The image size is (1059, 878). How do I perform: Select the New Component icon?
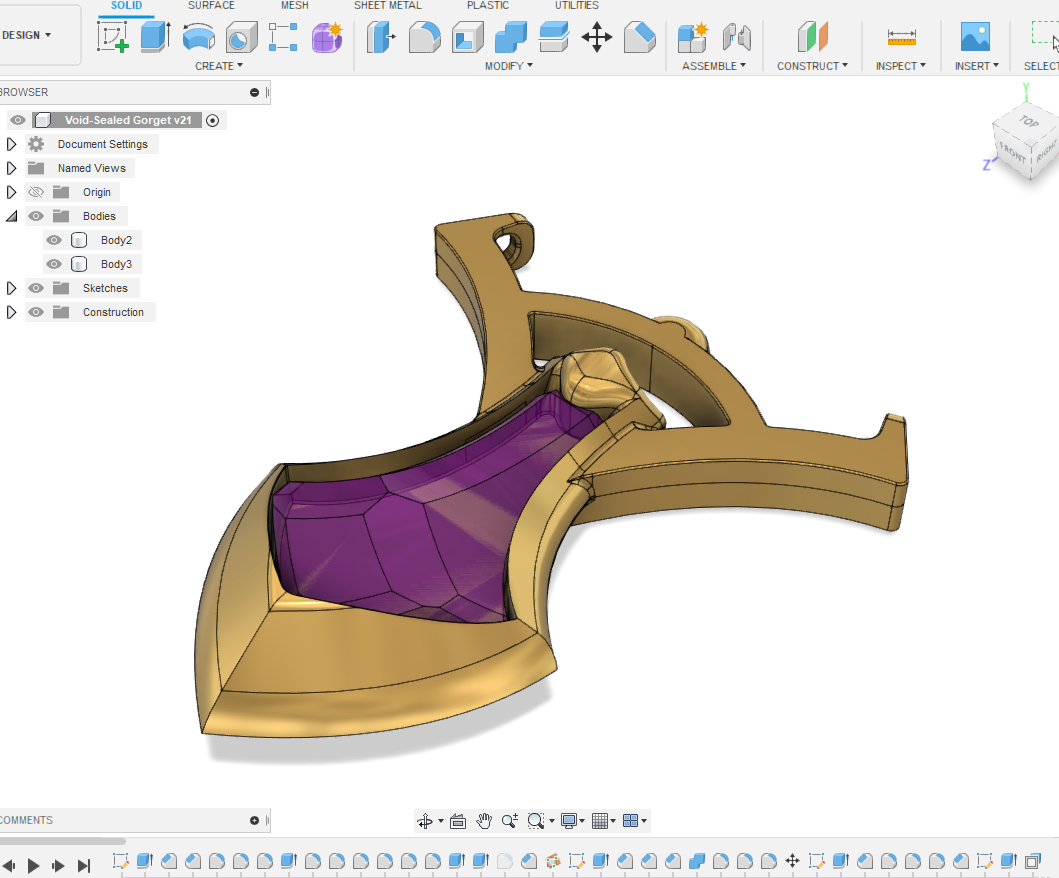click(693, 37)
